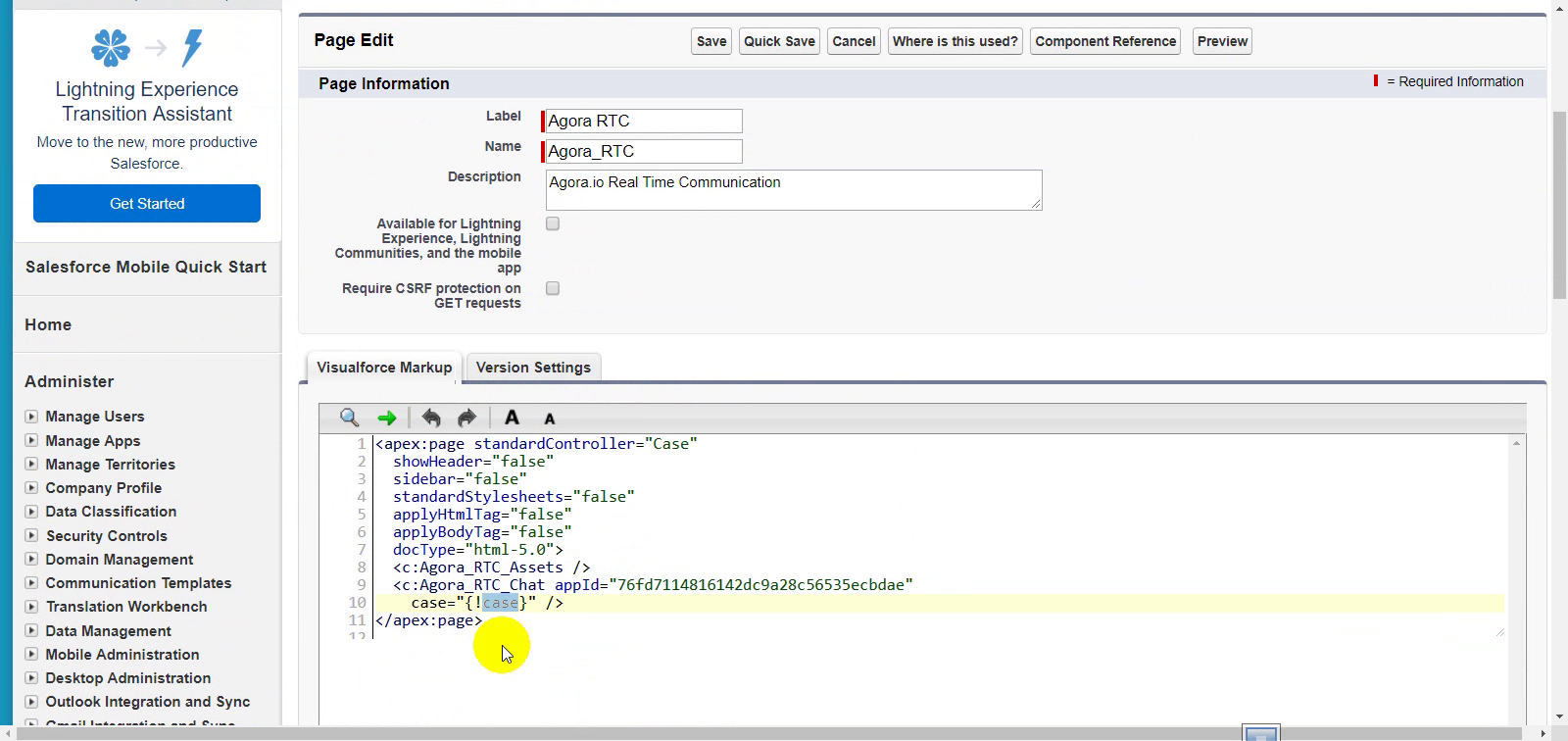Click the code editor scroll up arrow
This screenshot has height=741, width=1568.
pyautogui.click(x=1517, y=444)
